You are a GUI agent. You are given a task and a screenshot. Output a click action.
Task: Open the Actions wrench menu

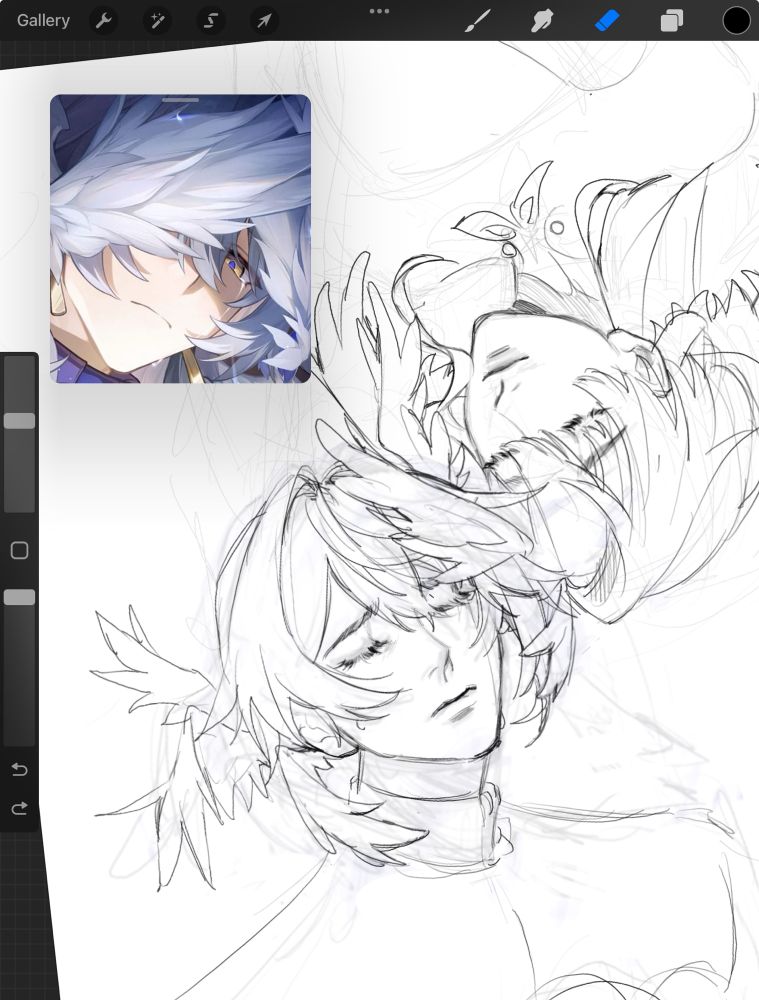(103, 21)
